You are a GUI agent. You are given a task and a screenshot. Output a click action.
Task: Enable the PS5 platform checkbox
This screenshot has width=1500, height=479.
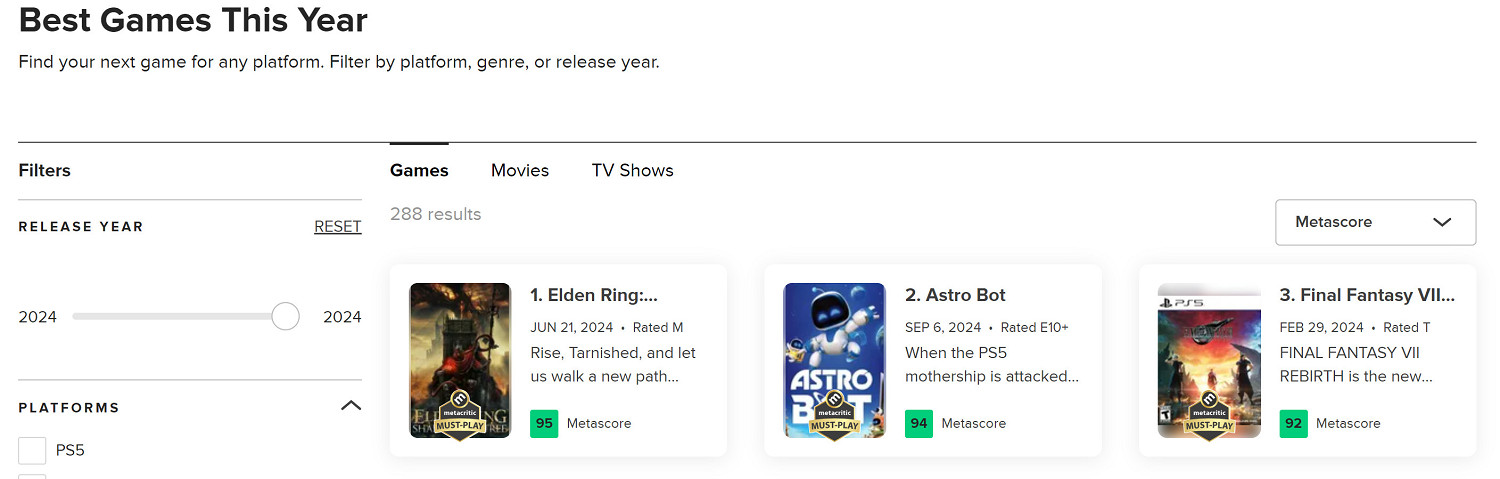click(32, 450)
